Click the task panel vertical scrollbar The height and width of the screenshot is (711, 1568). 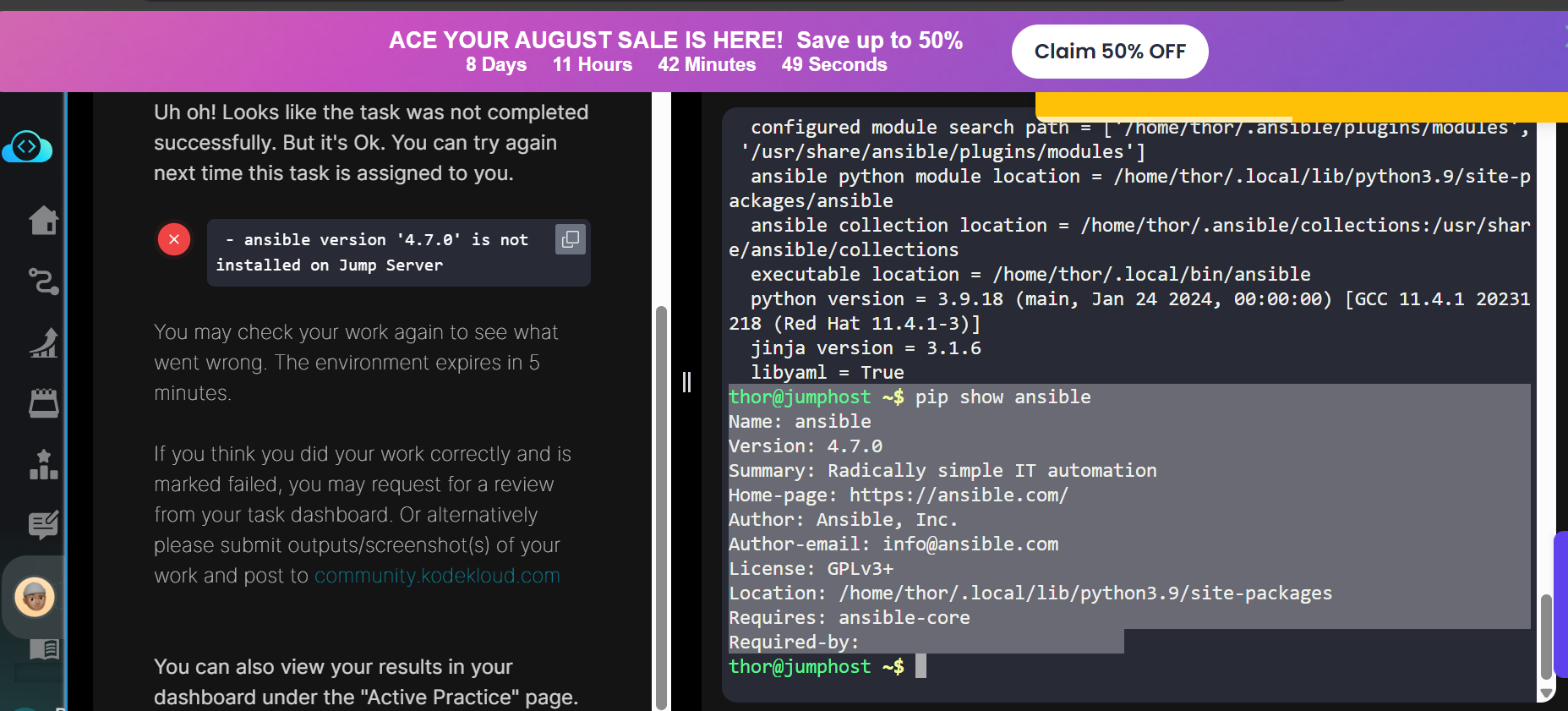click(661, 507)
